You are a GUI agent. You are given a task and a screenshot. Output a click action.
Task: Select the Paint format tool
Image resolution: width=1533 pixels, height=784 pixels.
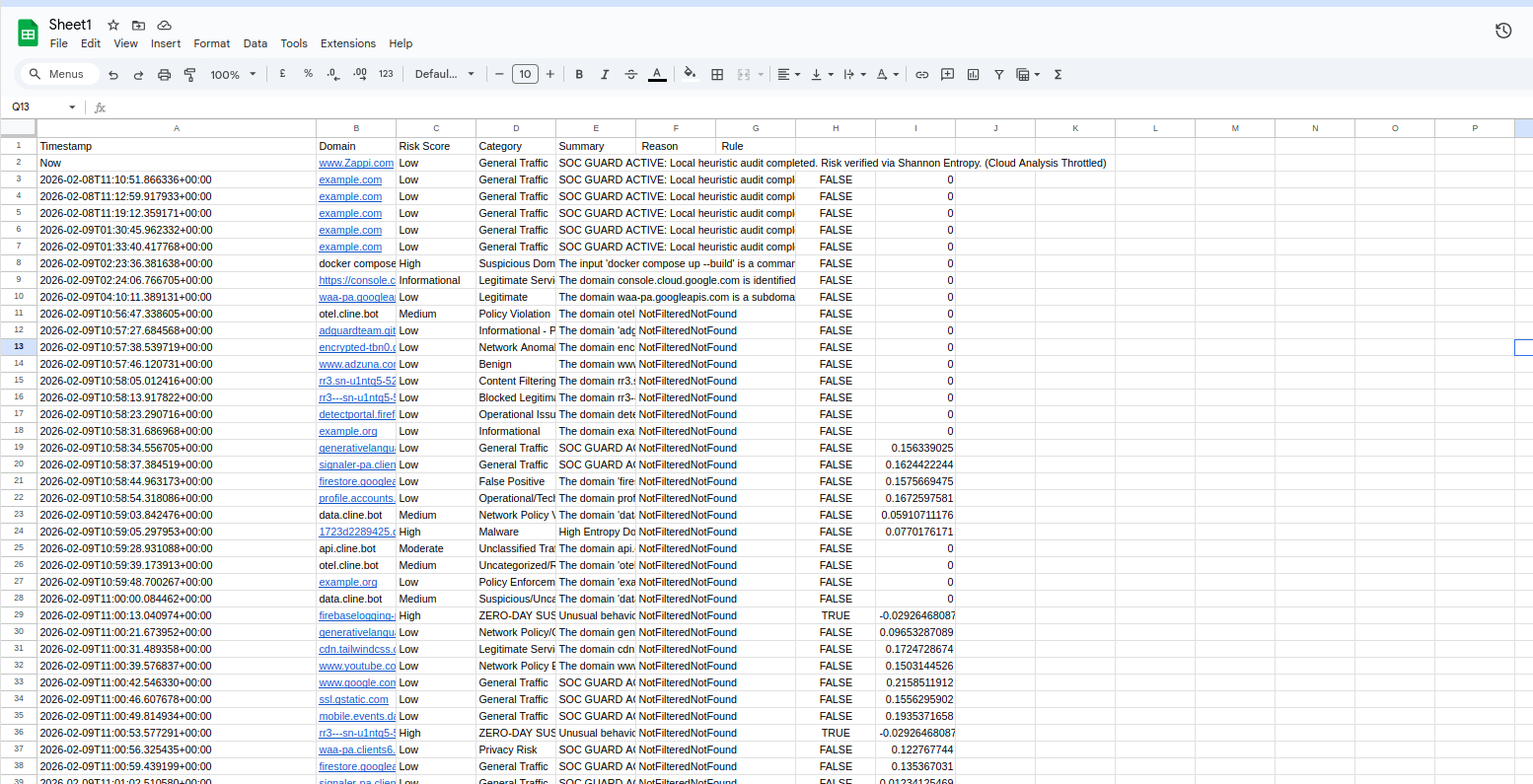189,74
